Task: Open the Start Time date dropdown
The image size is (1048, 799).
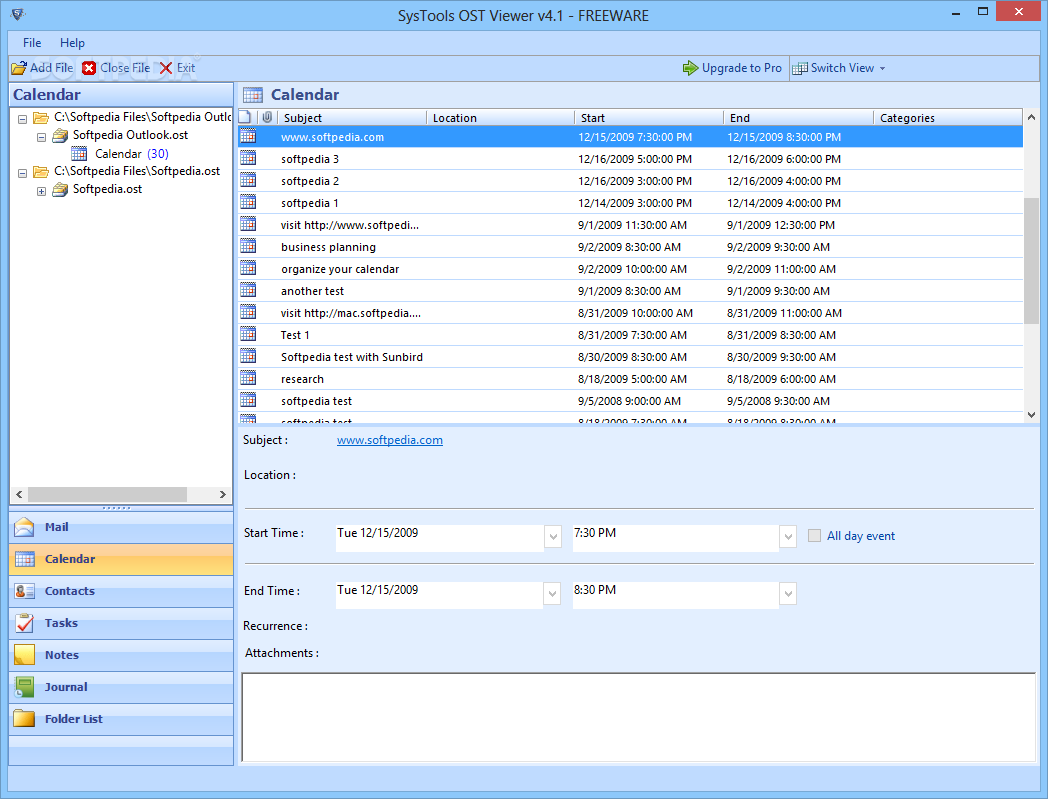Action: click(x=553, y=536)
